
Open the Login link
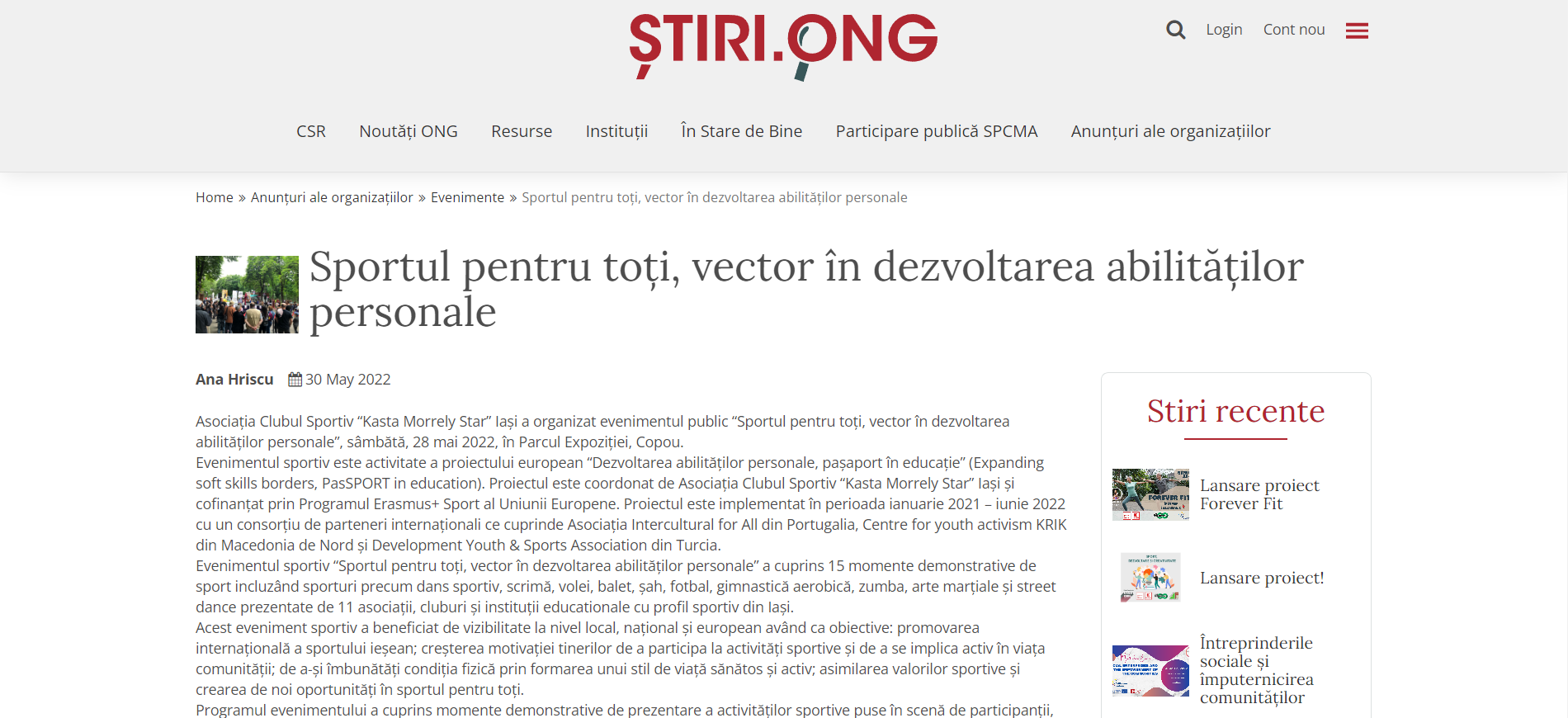pyautogui.click(x=1224, y=30)
